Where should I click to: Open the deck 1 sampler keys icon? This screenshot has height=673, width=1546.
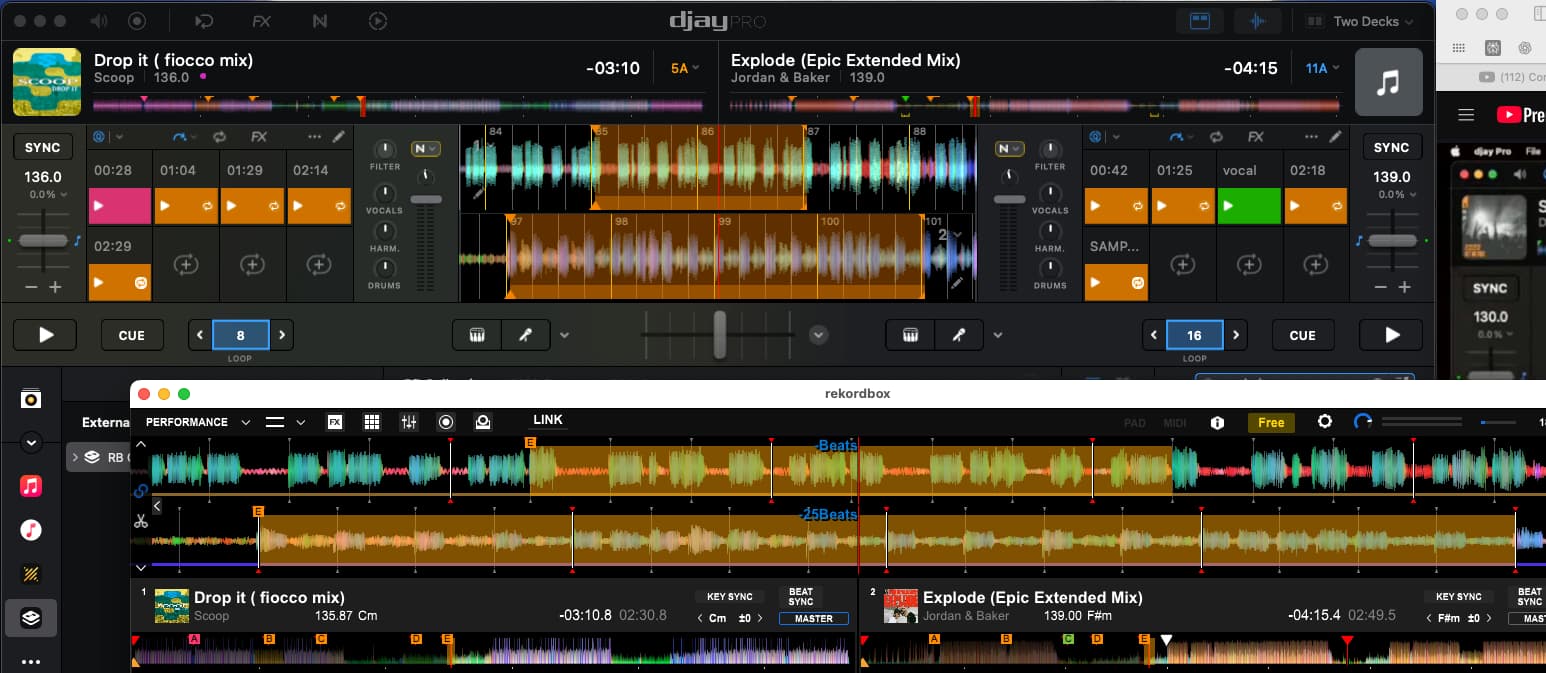click(x=477, y=335)
